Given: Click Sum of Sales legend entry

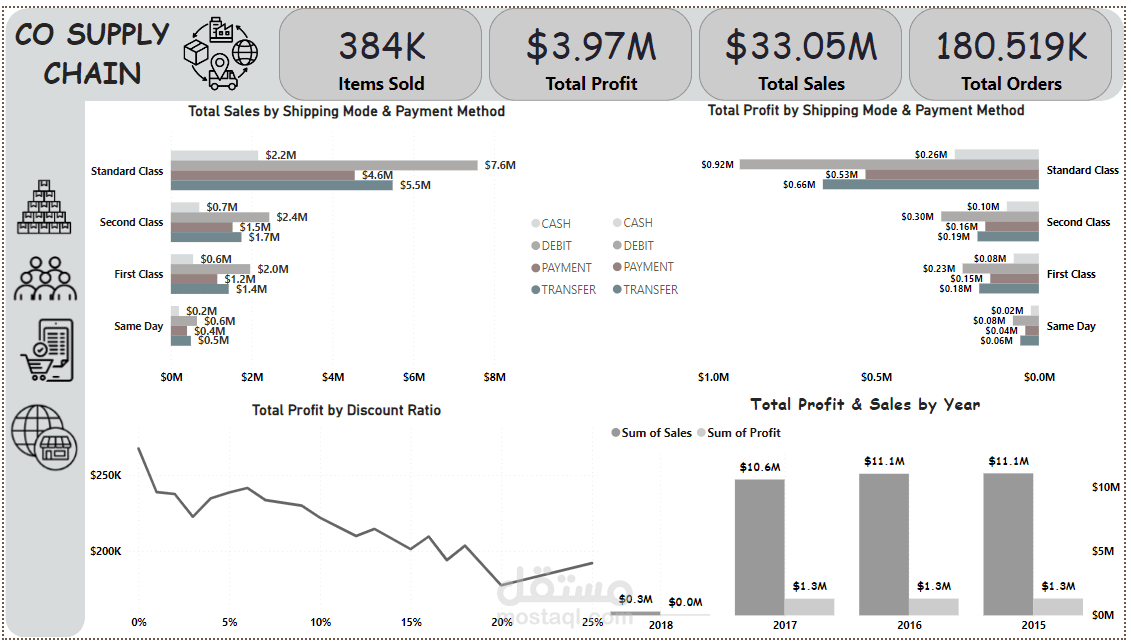Looking at the screenshot, I should 650,433.
